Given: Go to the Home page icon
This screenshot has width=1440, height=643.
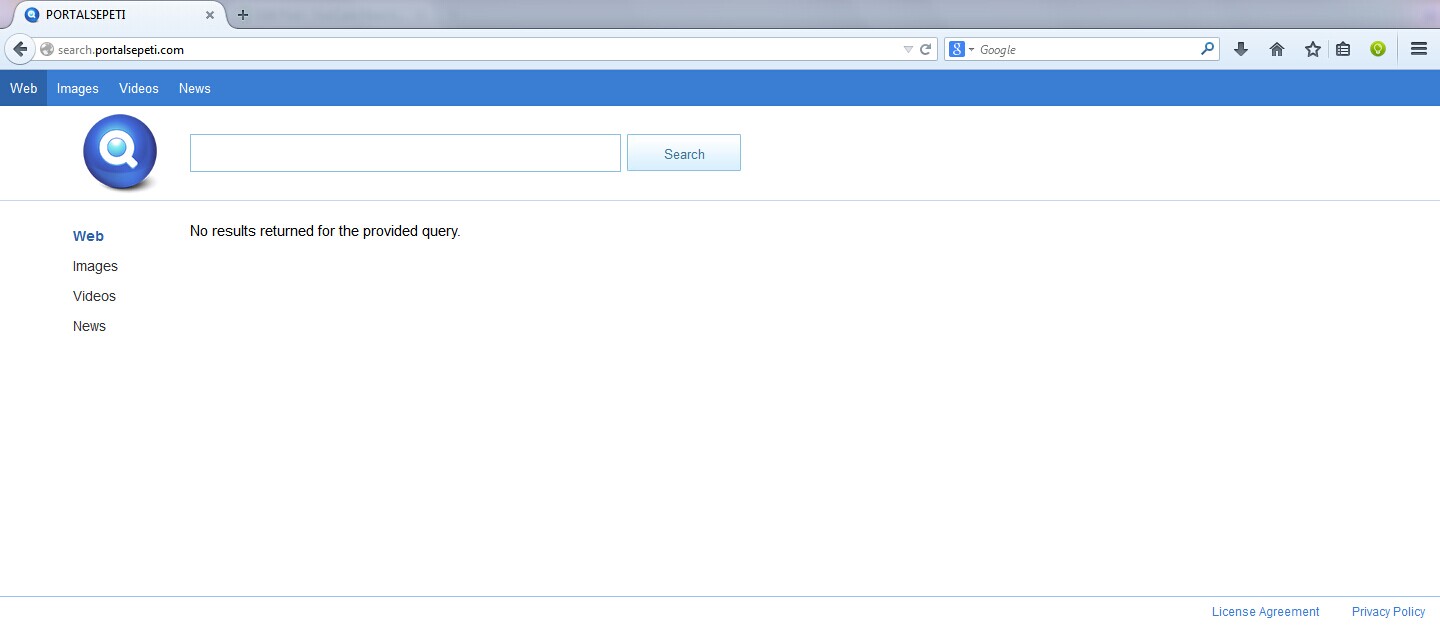Looking at the screenshot, I should click(x=1277, y=49).
